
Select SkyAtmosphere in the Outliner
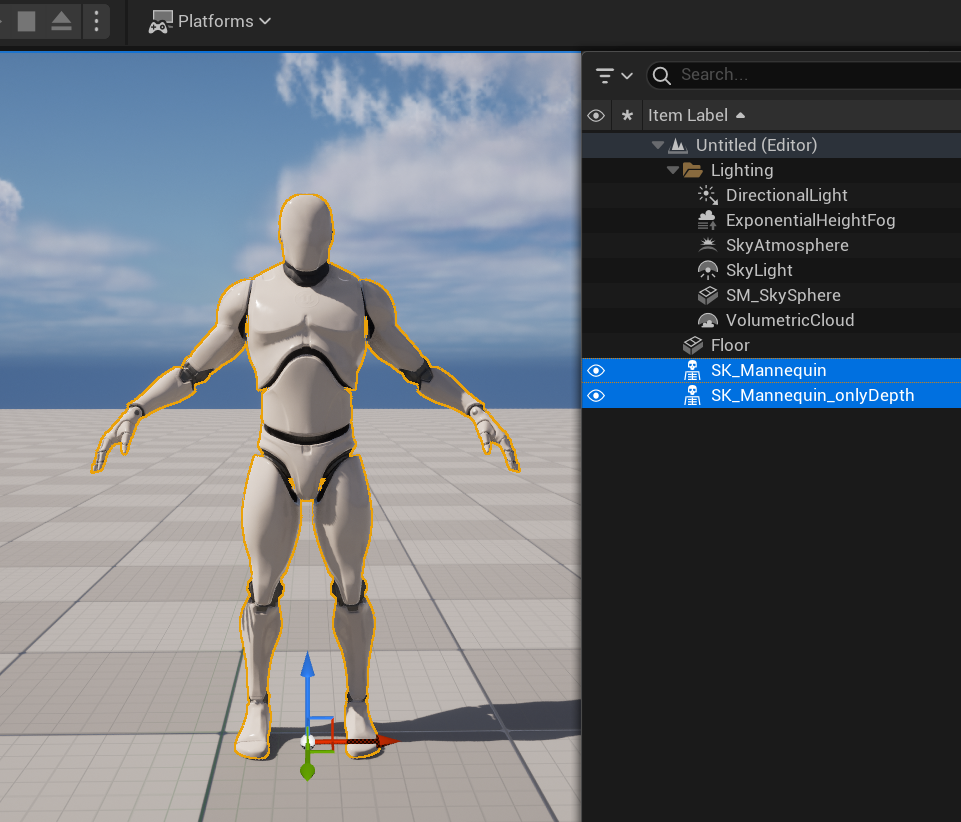pyautogui.click(x=786, y=245)
